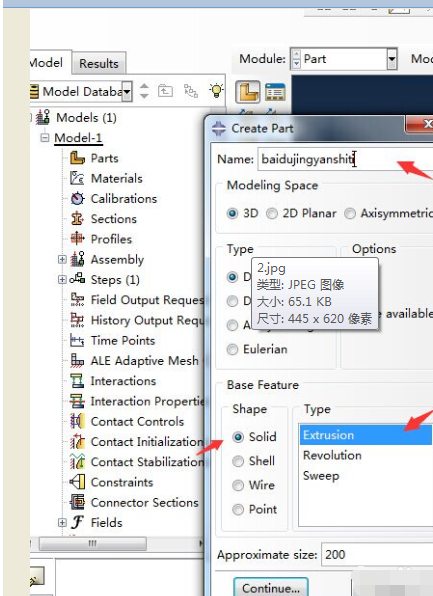Open the Part Manager icon
The height and width of the screenshot is (596, 433).
click(275, 92)
